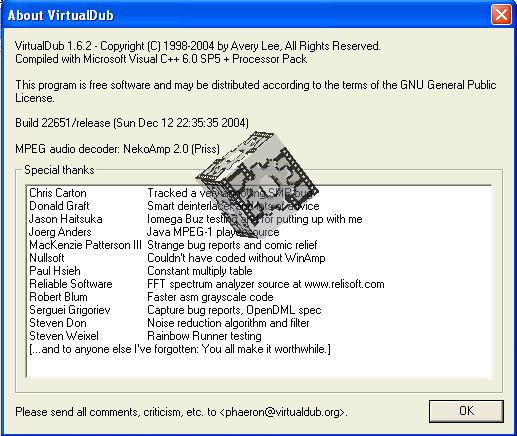
Task: Click the OK button
Action: pyautogui.click(x=466, y=411)
